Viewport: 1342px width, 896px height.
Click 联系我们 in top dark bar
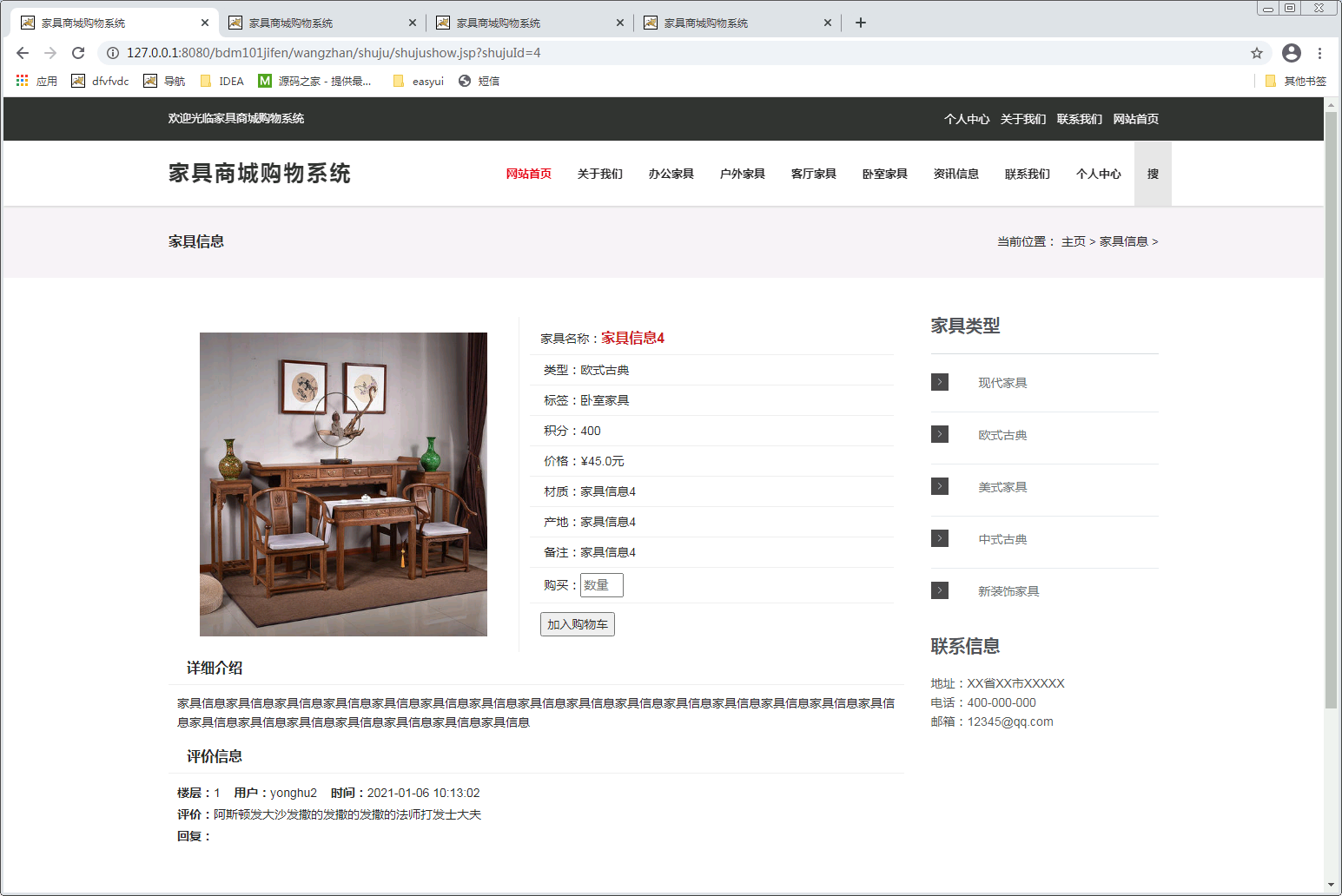pyautogui.click(x=1080, y=119)
